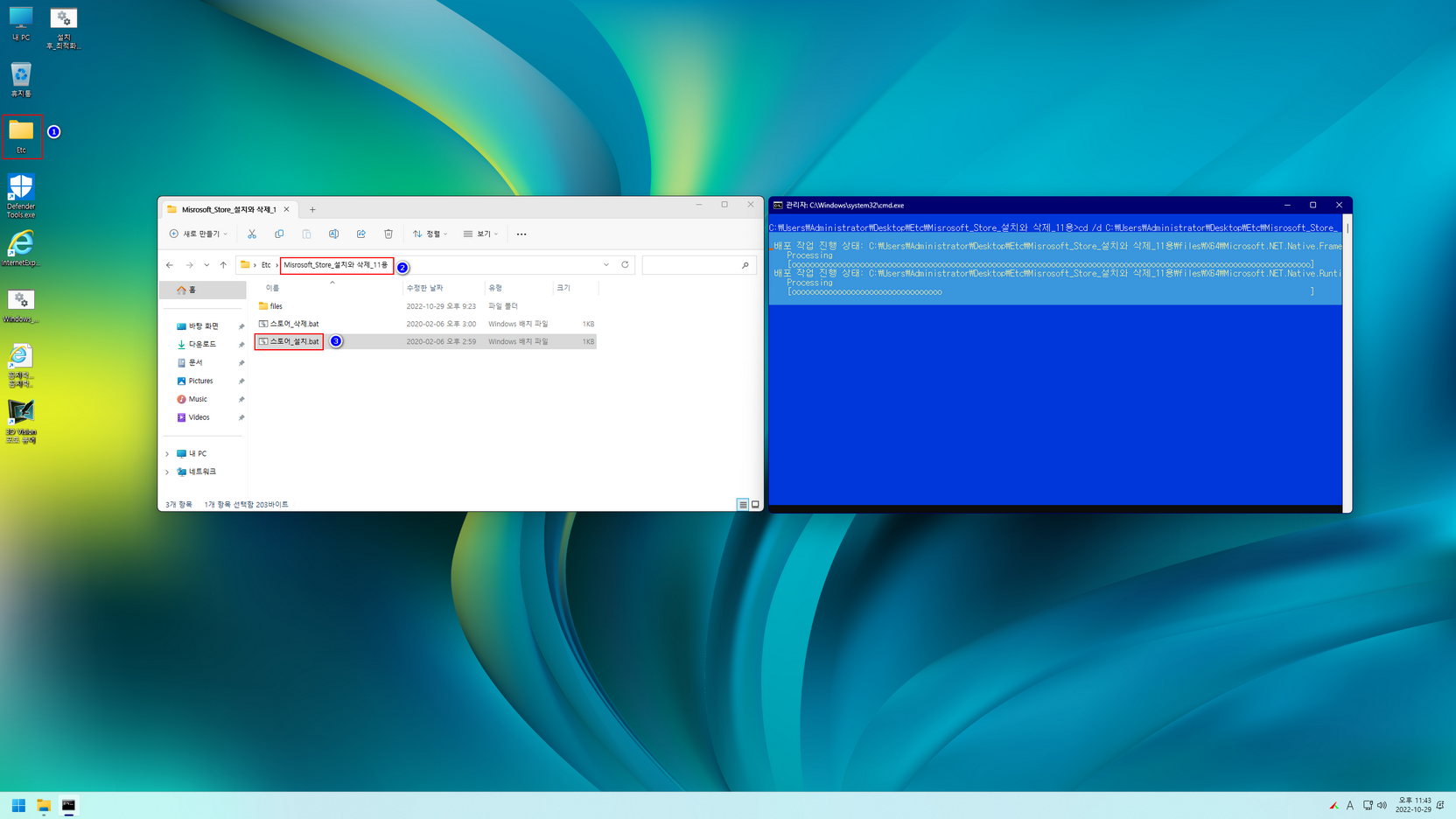1456x819 pixels.
Task: Expand 내 PC in navigation pane
Action: pos(167,453)
